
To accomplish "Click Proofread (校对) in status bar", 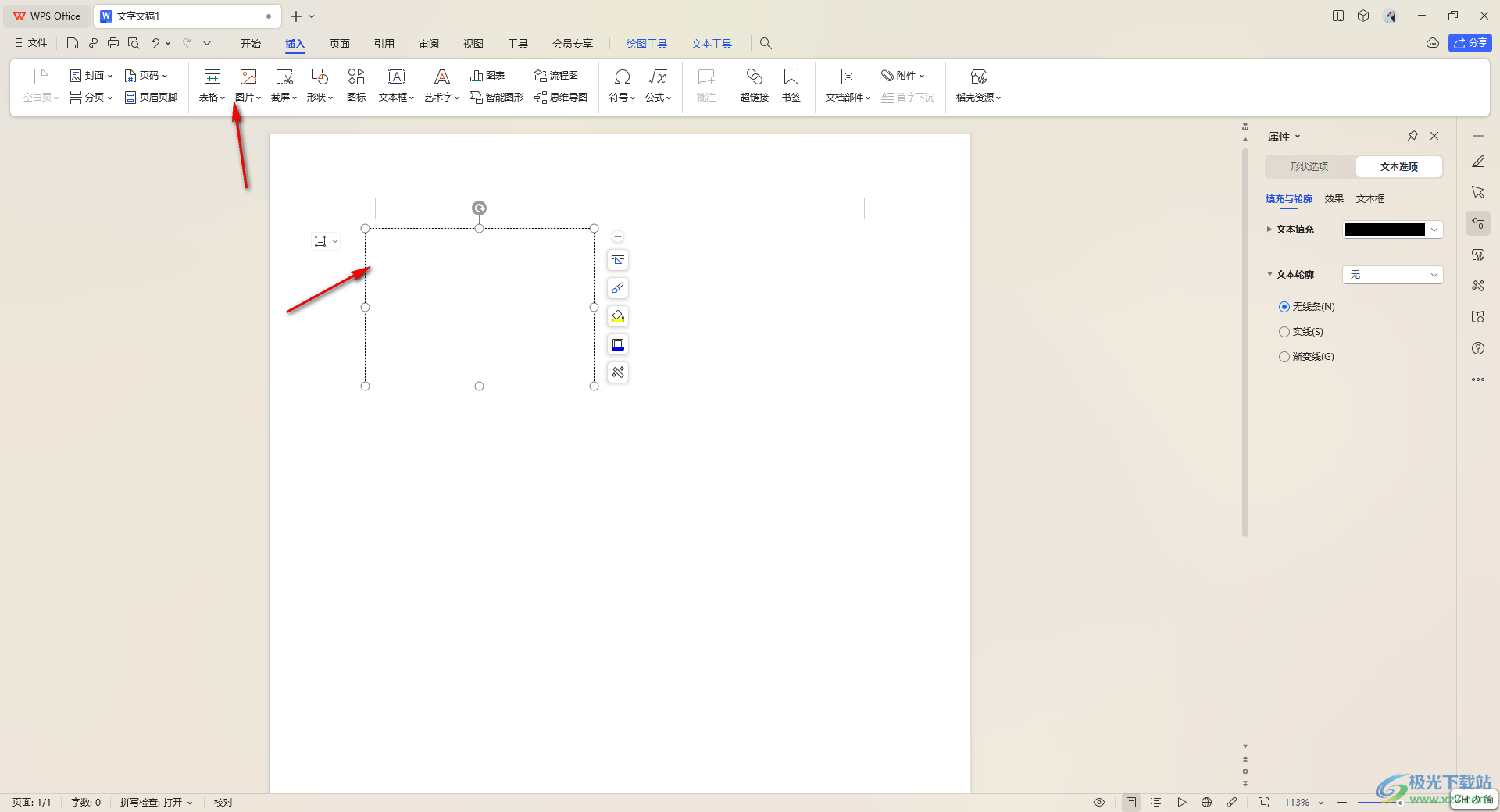I will tap(223, 803).
